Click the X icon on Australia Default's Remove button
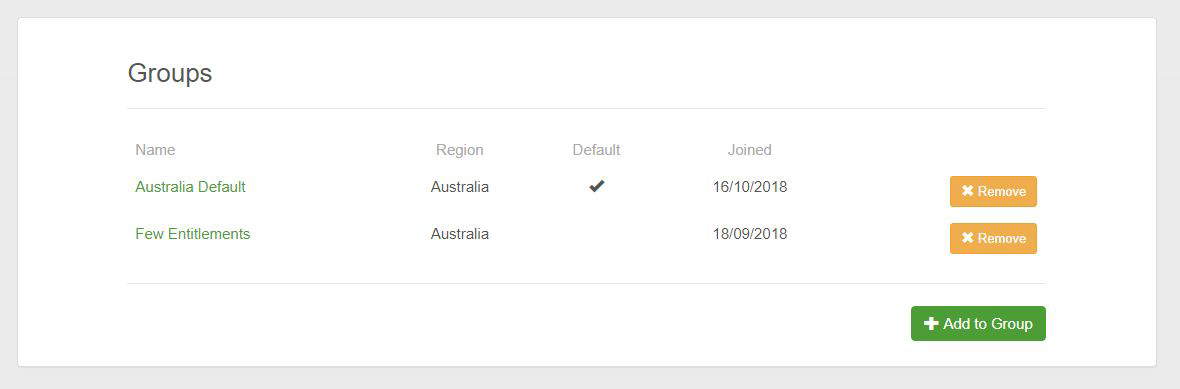The image size is (1180, 389). [x=968, y=191]
